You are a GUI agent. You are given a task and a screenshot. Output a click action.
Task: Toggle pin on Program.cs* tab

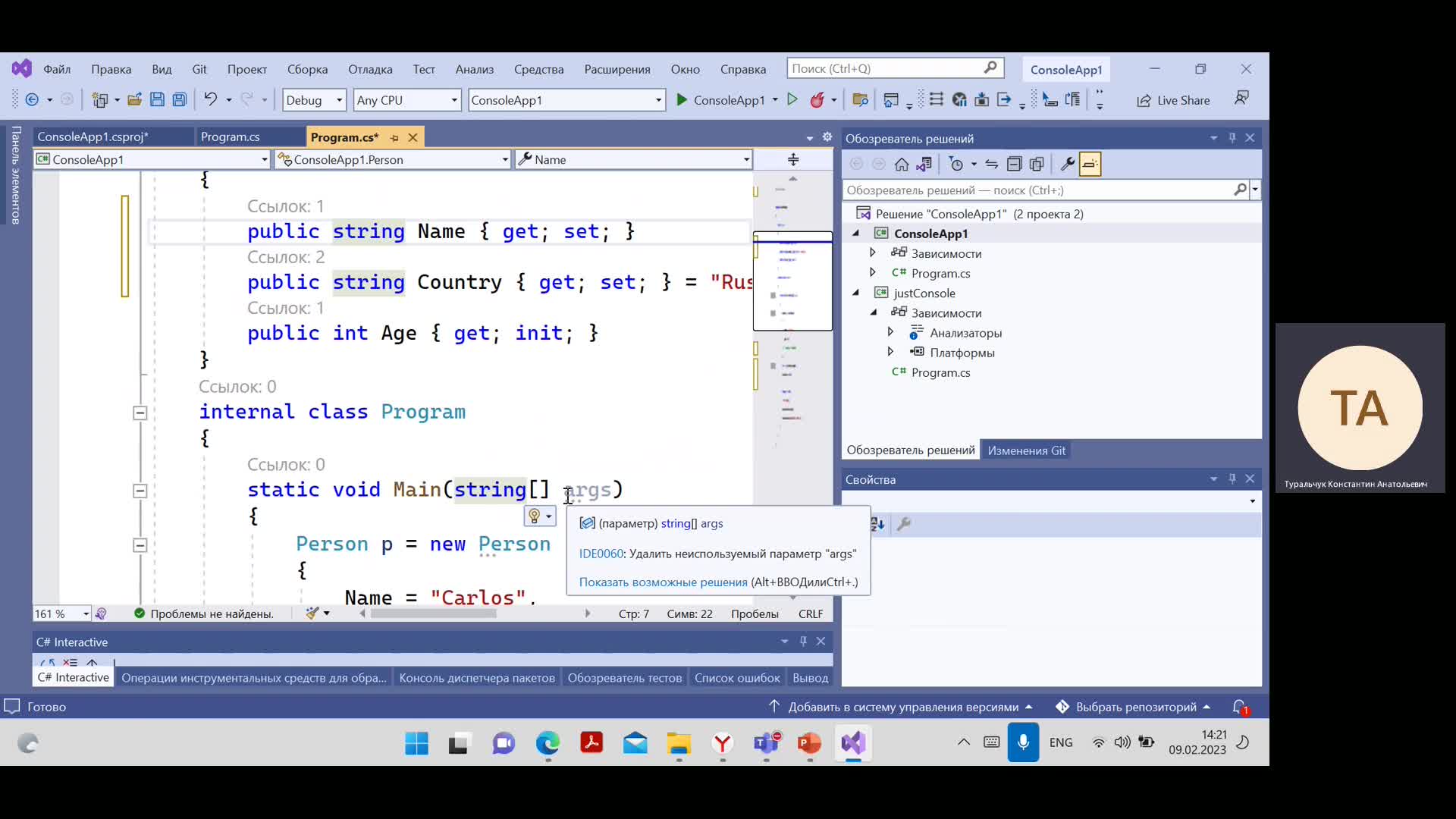point(394,138)
